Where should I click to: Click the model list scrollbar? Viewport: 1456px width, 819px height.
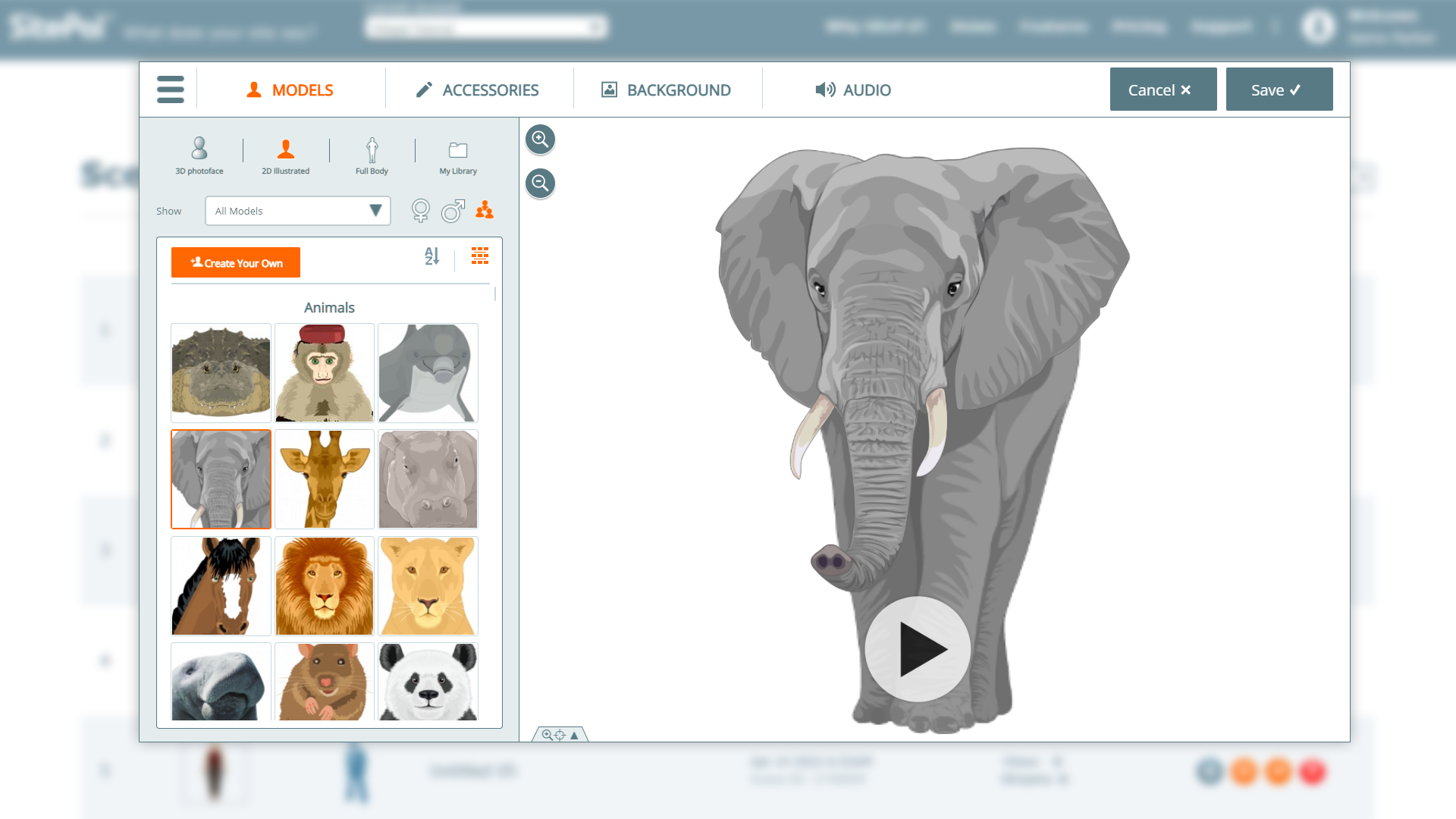495,293
